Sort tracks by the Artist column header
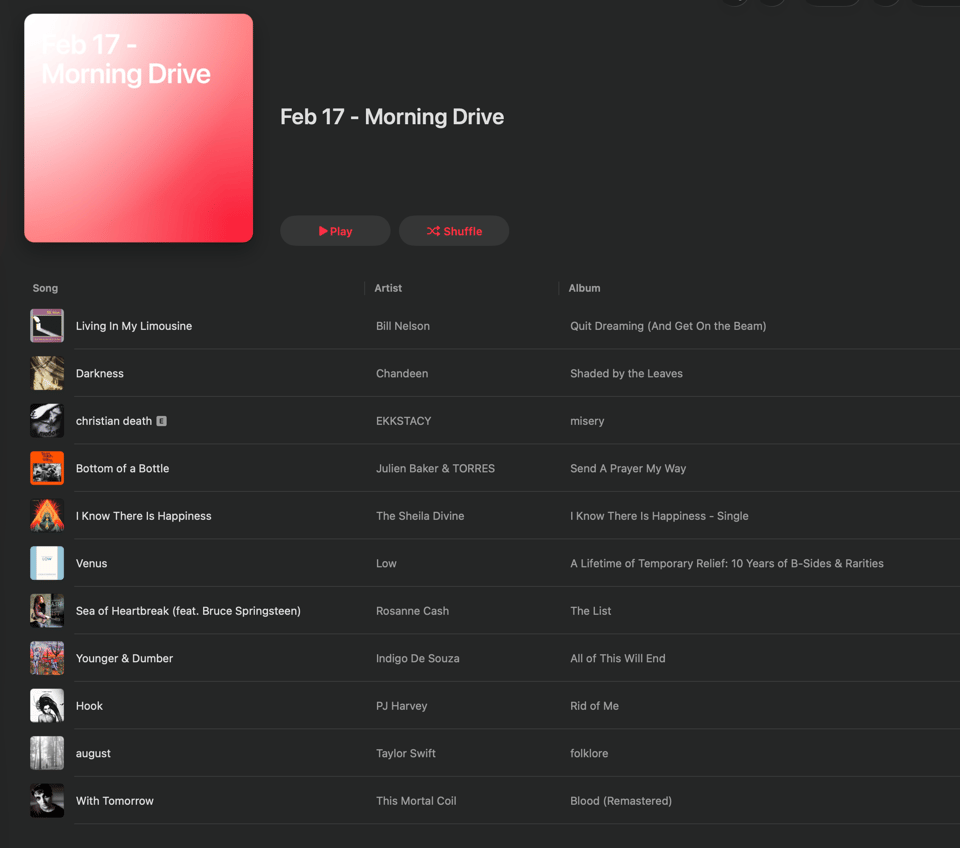Screen dimensions: 960x848 pos(388,288)
